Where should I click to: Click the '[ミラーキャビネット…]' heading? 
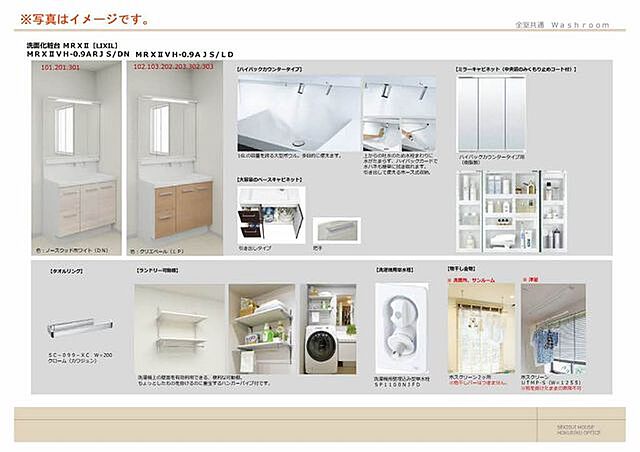coord(516,69)
